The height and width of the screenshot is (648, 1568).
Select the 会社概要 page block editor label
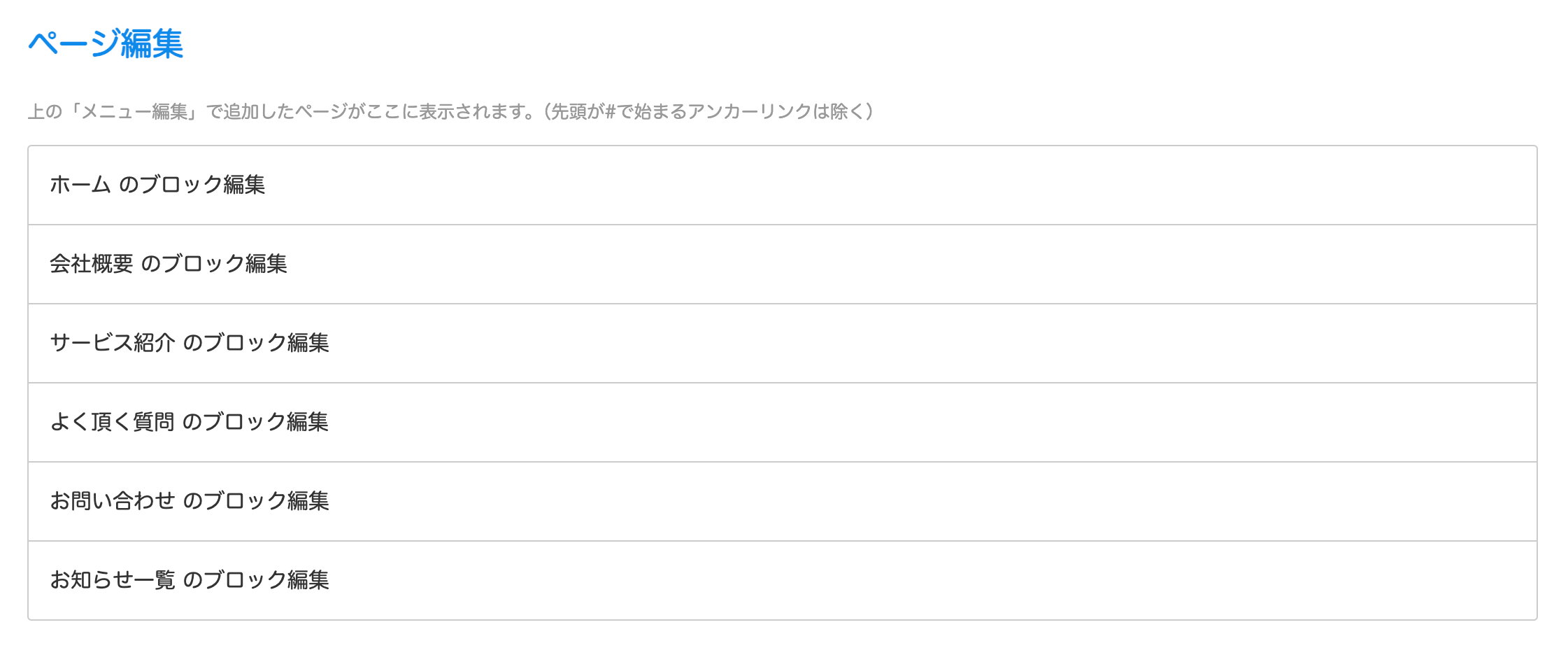169,264
